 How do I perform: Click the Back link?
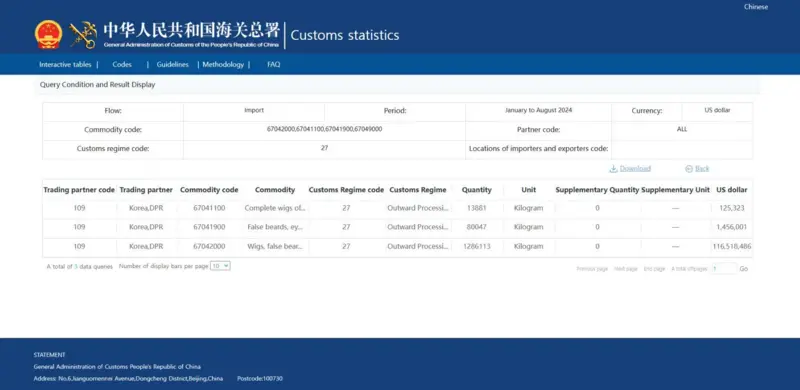[702, 168]
